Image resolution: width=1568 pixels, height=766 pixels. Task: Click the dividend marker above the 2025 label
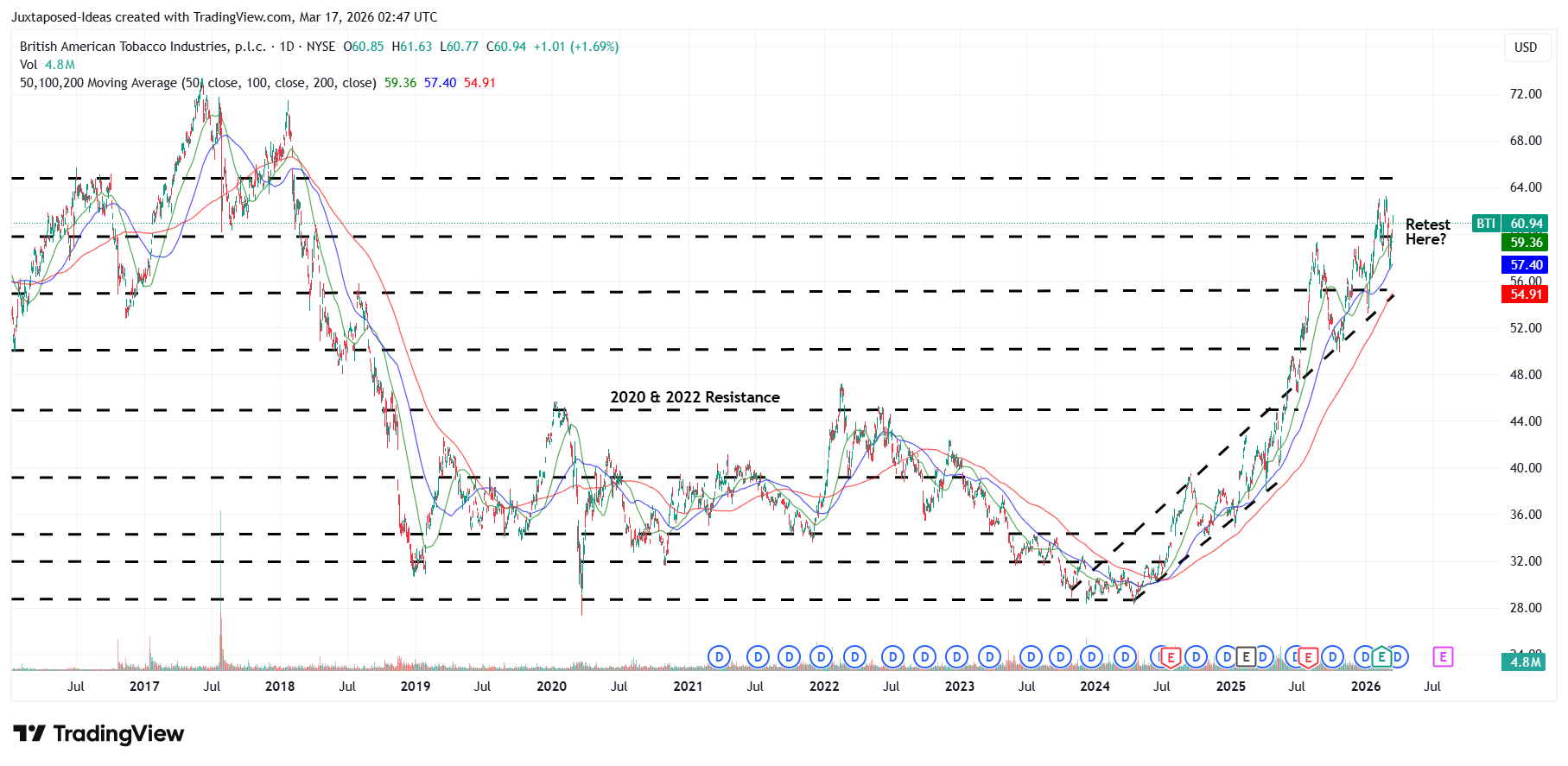pos(1227,657)
